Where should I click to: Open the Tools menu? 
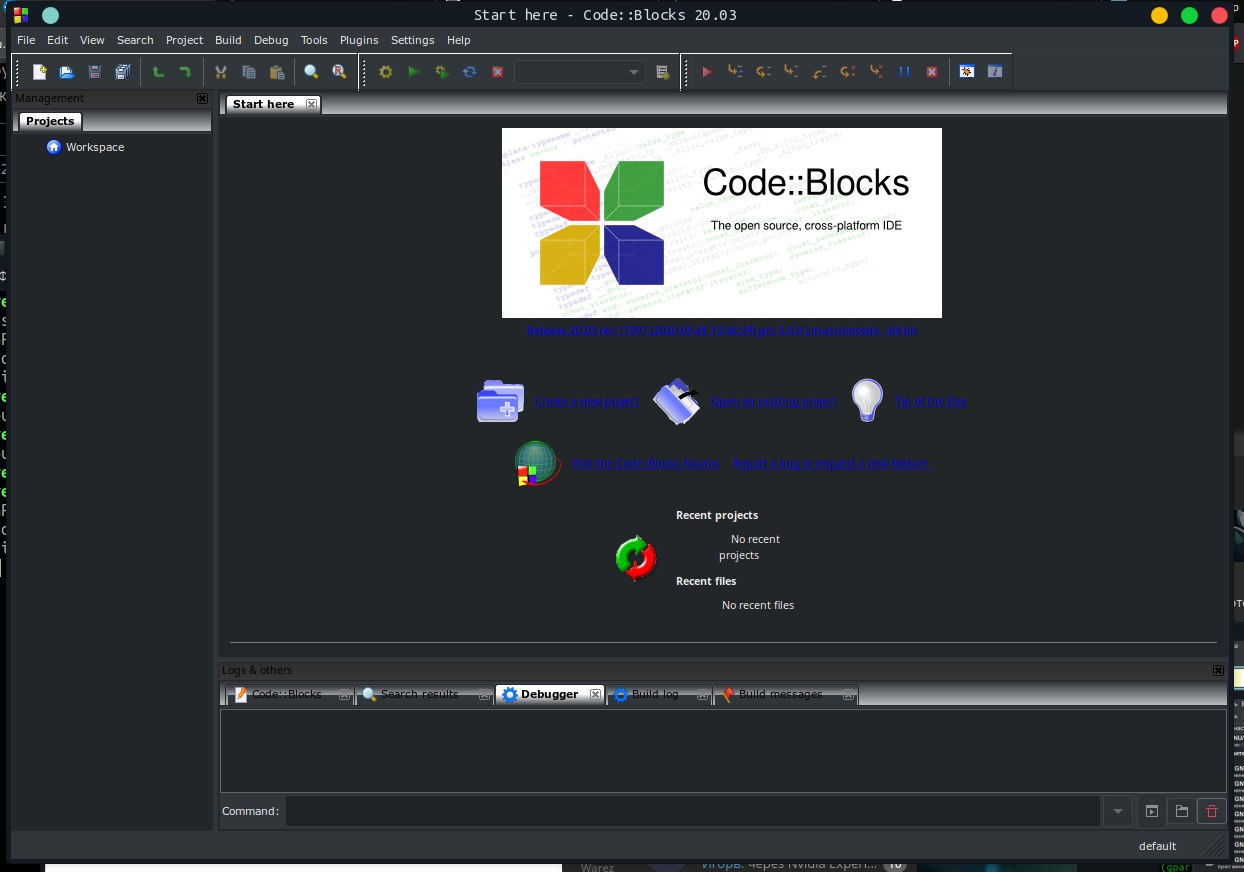314,40
